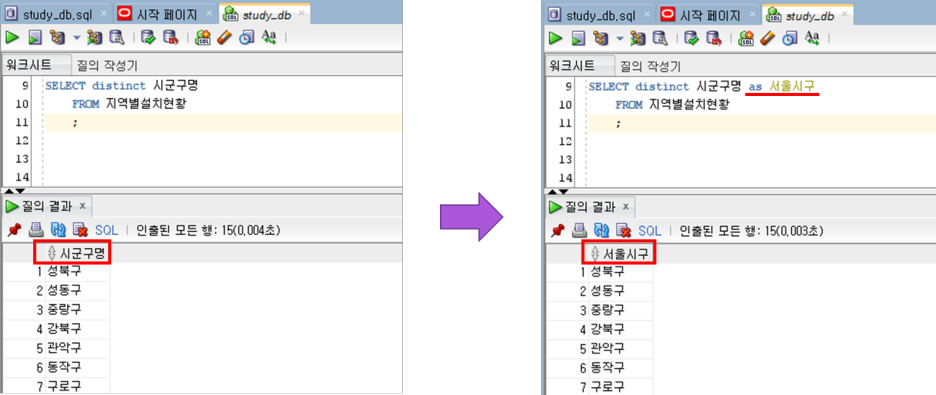Open 질의 작성기 tab in right window

651,66
